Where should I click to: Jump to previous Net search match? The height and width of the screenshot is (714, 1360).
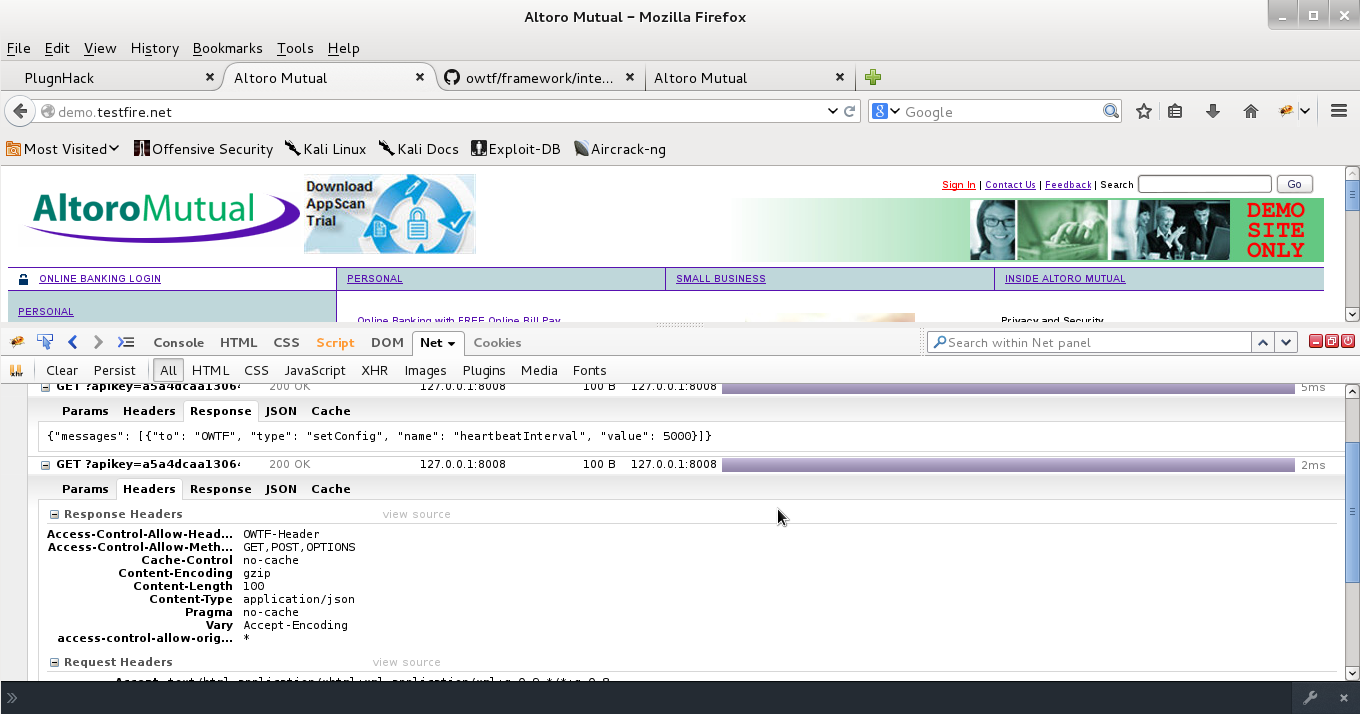coord(1263,342)
